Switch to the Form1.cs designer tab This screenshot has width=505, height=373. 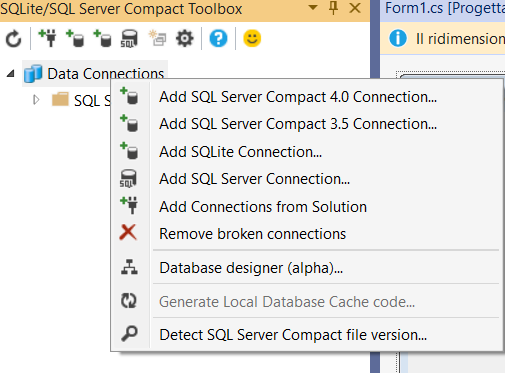coord(444,8)
